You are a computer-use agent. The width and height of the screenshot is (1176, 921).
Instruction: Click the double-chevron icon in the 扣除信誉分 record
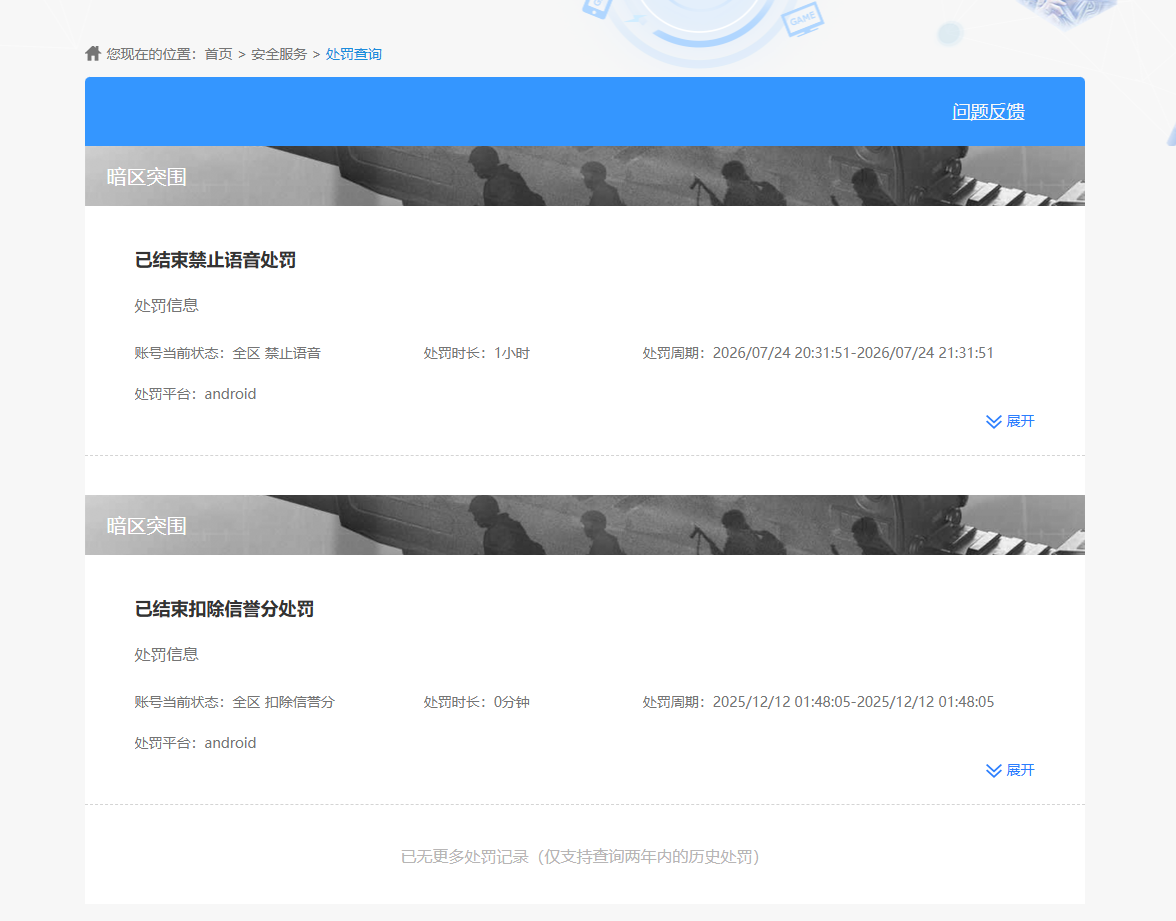coord(994,771)
